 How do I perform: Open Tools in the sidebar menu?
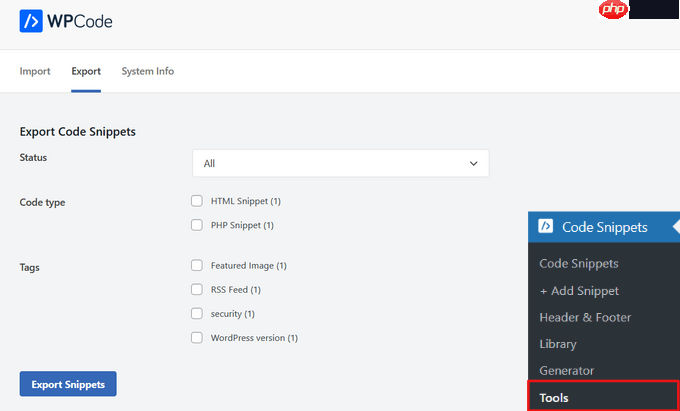[554, 397]
